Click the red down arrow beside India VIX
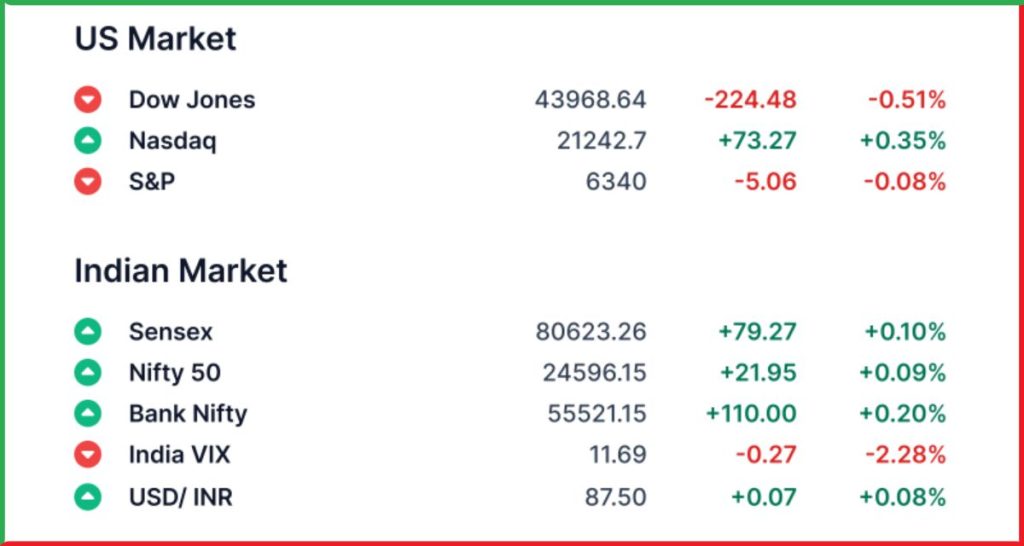This screenshot has width=1024, height=546. pos(88,454)
